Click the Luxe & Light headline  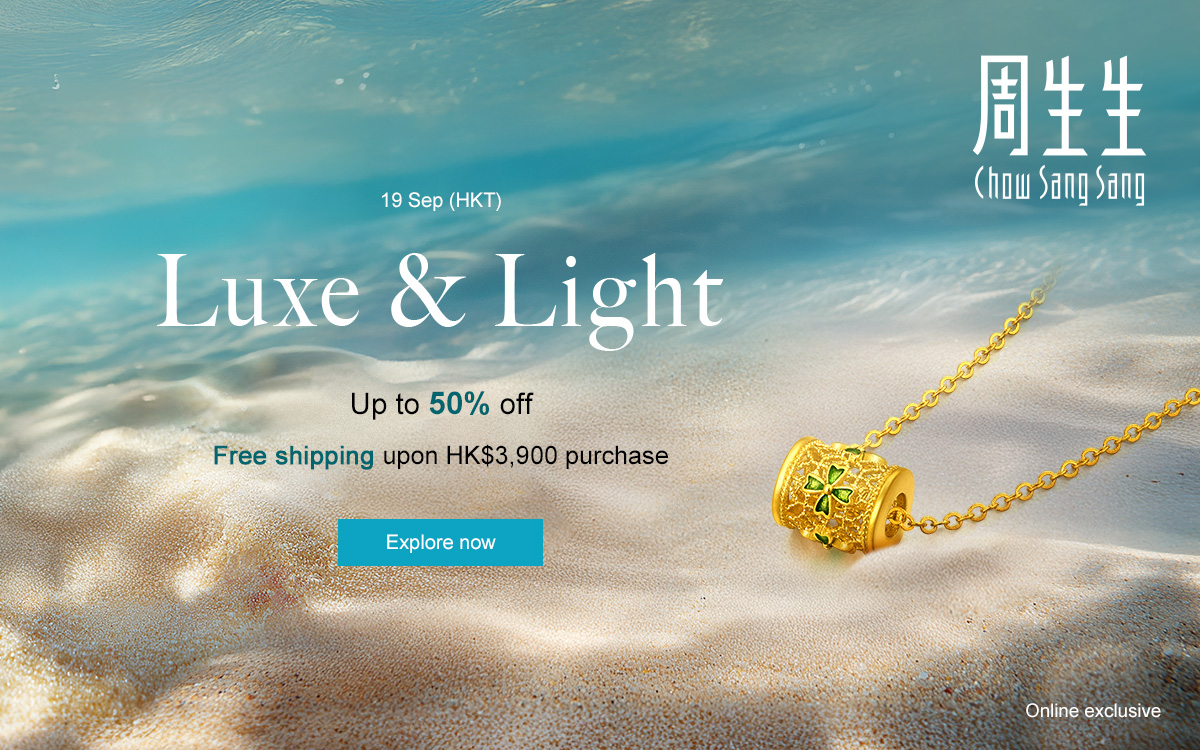pos(440,291)
